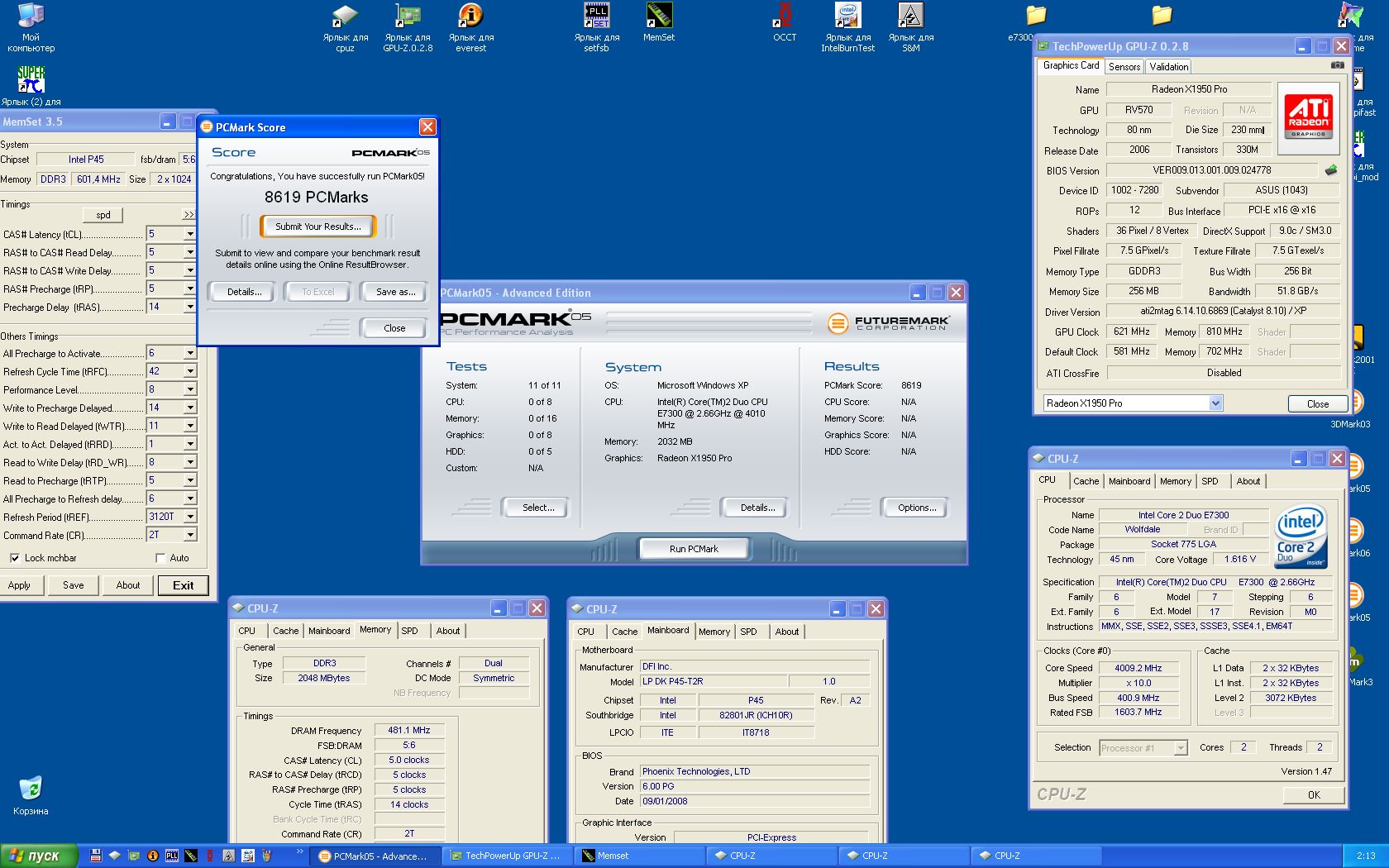The image size is (1389, 868).
Task: Click Save as button in PCMark Score
Action: pos(395,292)
